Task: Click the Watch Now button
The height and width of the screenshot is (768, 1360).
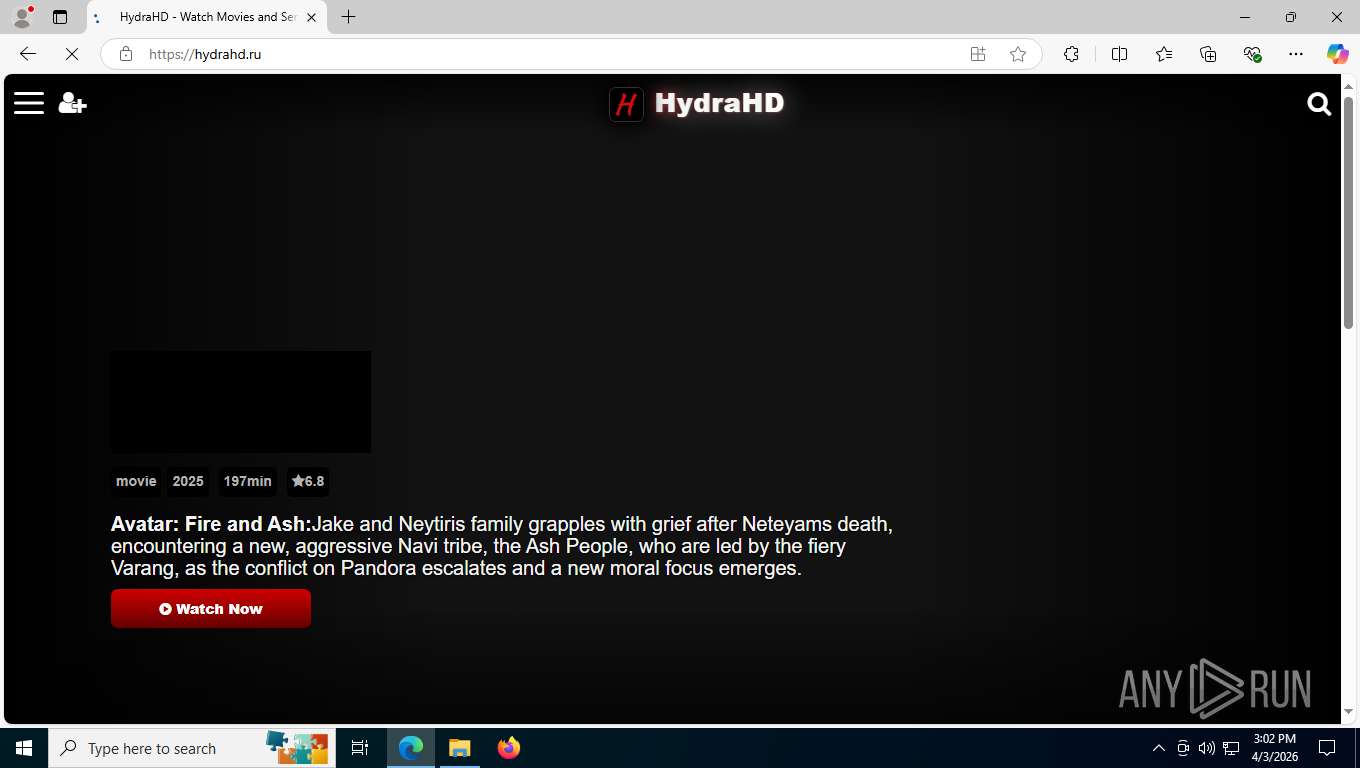Action: coord(211,608)
